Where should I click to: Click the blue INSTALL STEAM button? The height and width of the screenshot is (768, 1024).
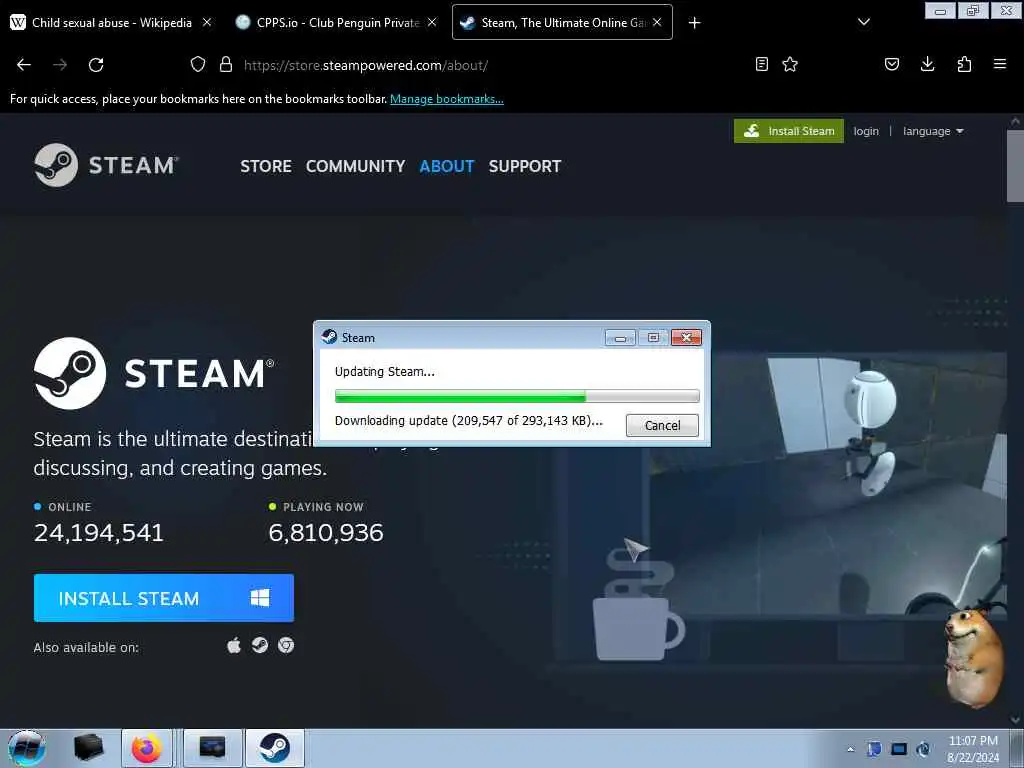pos(164,598)
